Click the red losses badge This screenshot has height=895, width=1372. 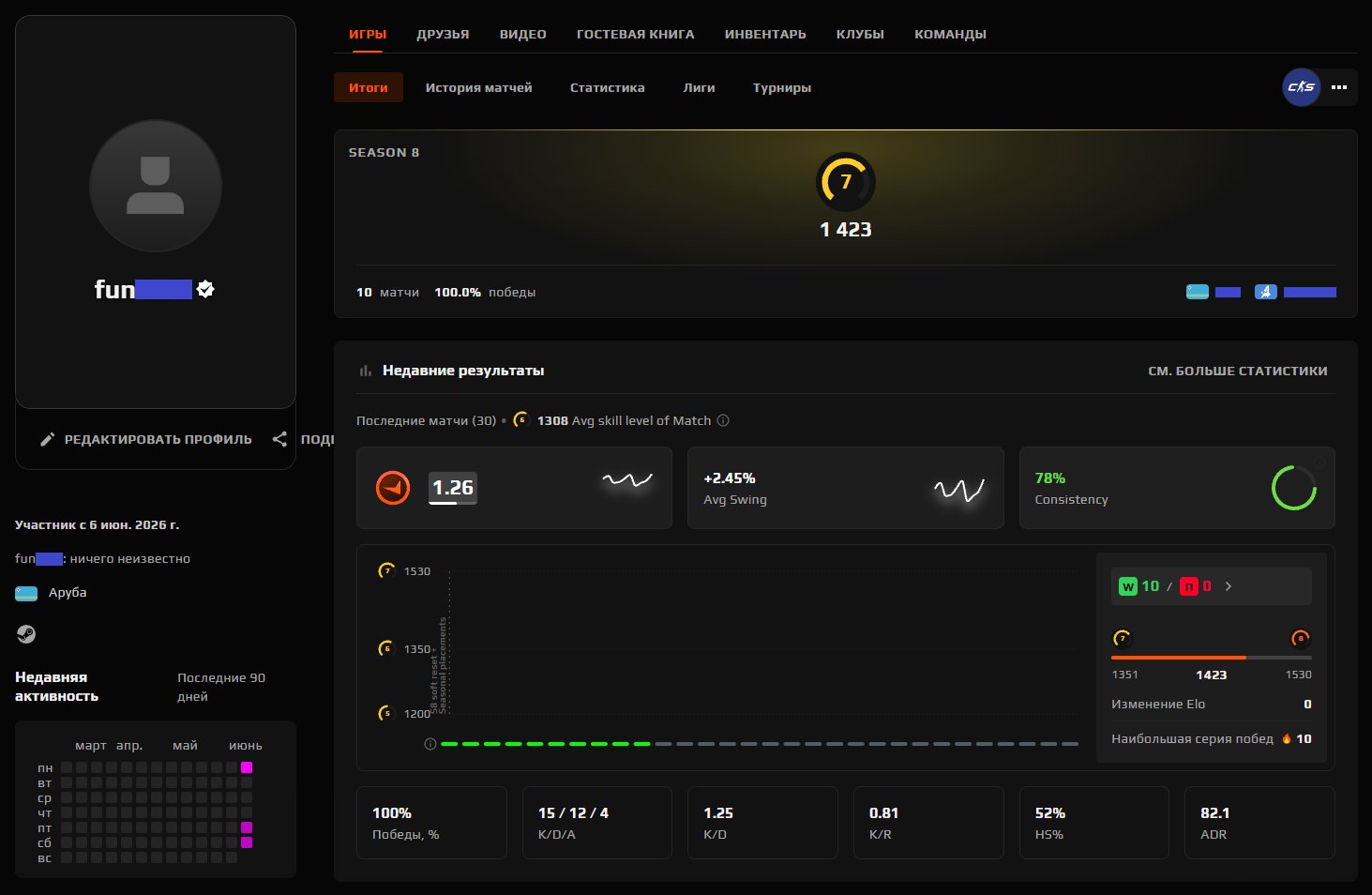tap(1189, 586)
